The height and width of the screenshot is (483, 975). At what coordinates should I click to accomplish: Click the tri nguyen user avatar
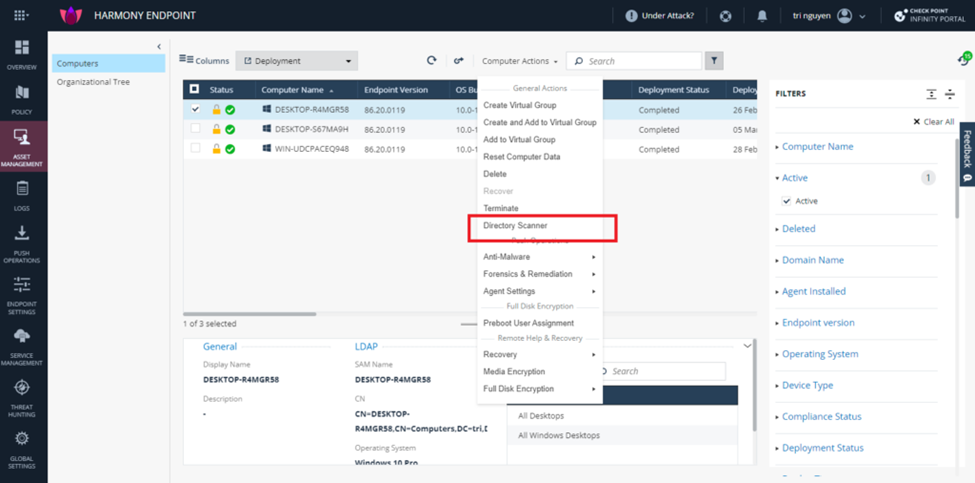(844, 16)
